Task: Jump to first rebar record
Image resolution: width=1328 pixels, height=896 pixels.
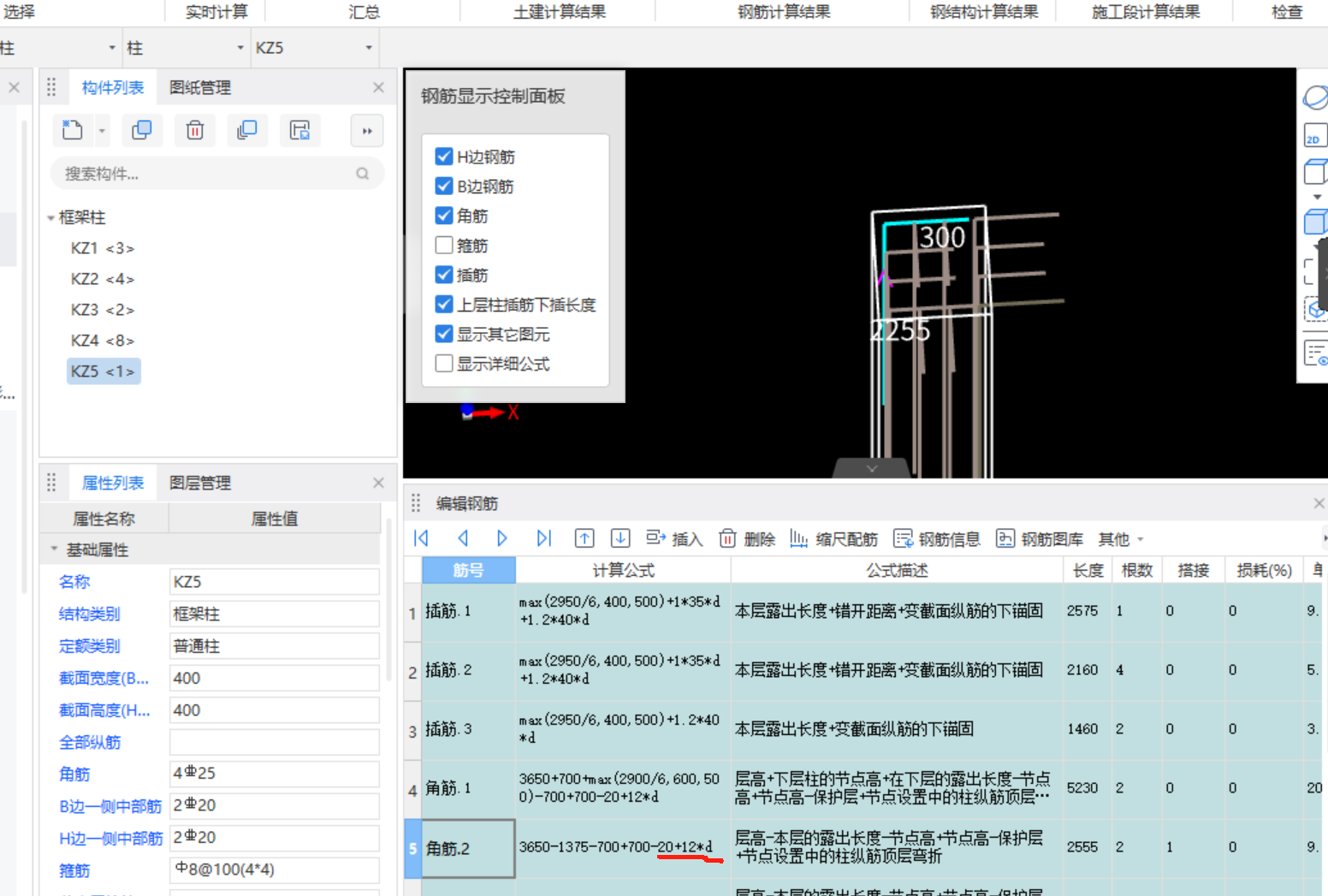Action: [421, 538]
